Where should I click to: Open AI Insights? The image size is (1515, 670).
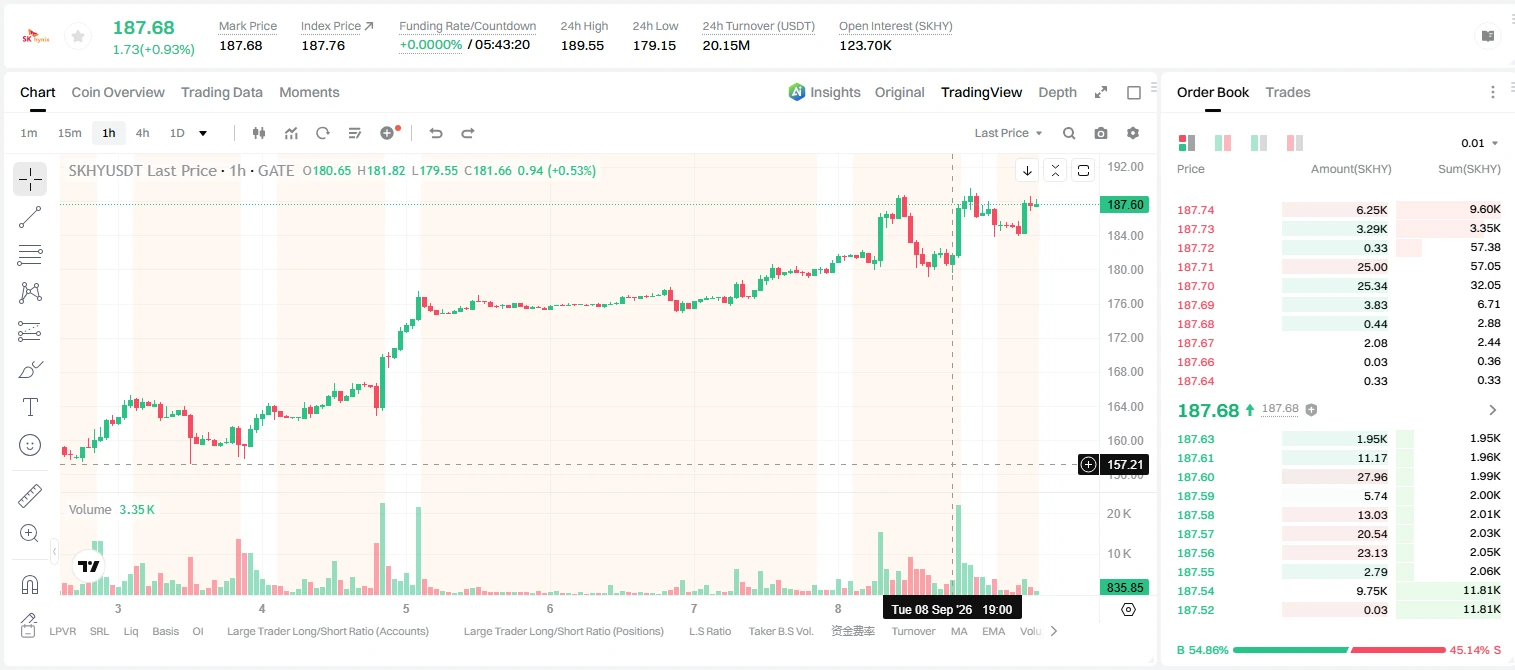point(825,92)
